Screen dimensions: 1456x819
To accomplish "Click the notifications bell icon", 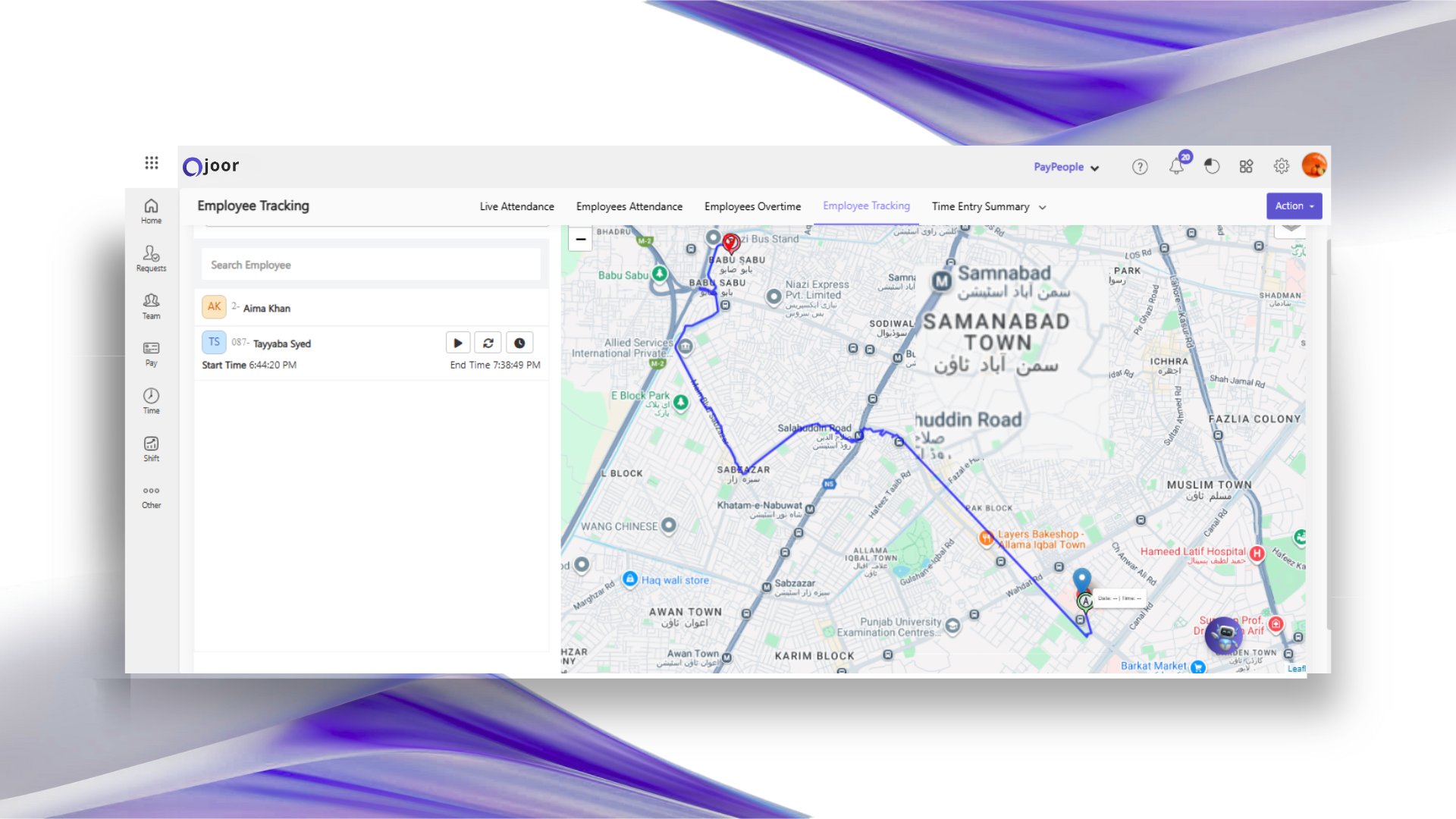I will point(1176,166).
